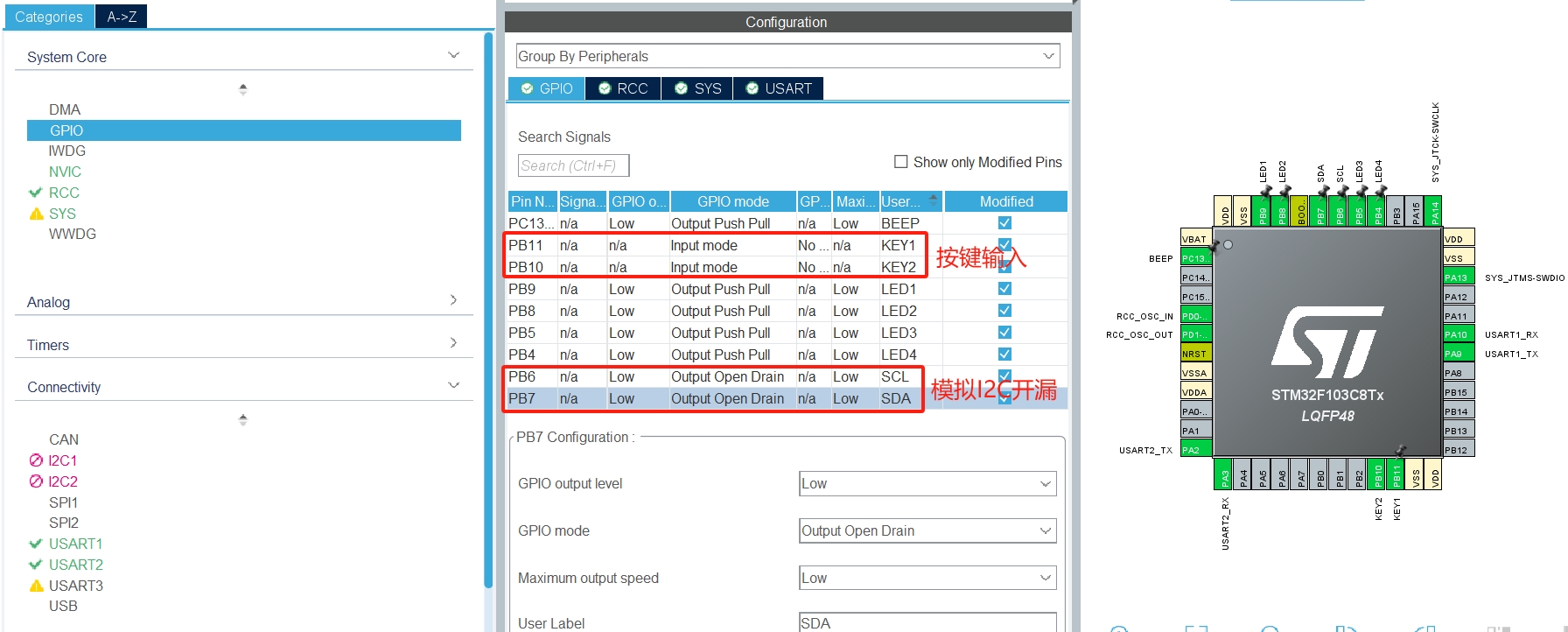Select the PA14 SWCLK pin on chip

click(x=1435, y=211)
